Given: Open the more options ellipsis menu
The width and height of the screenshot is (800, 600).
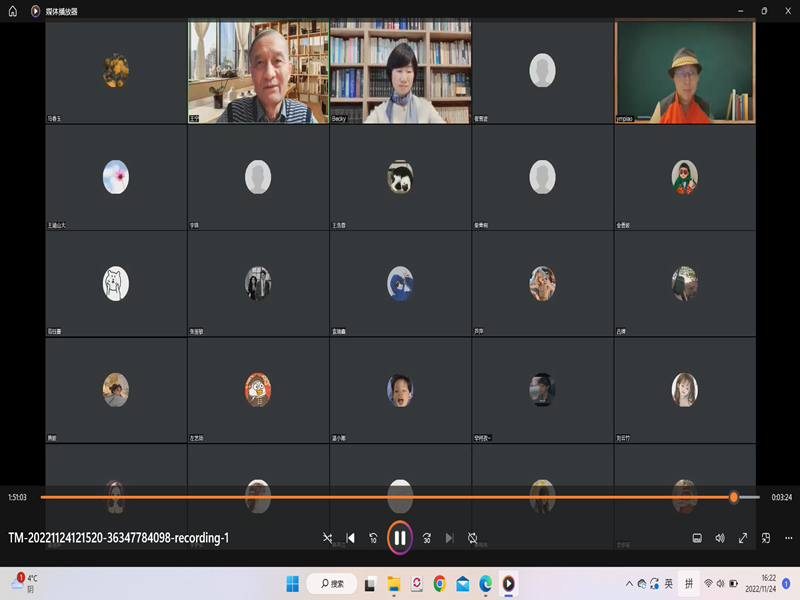Looking at the screenshot, I should (789, 538).
